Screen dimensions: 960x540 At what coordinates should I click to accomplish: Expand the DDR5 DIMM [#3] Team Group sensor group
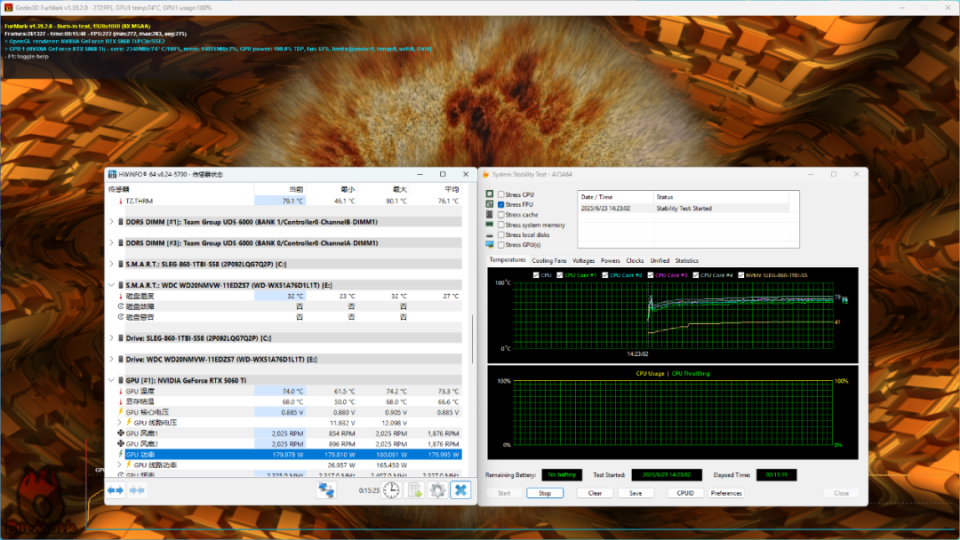pyautogui.click(x=111, y=243)
